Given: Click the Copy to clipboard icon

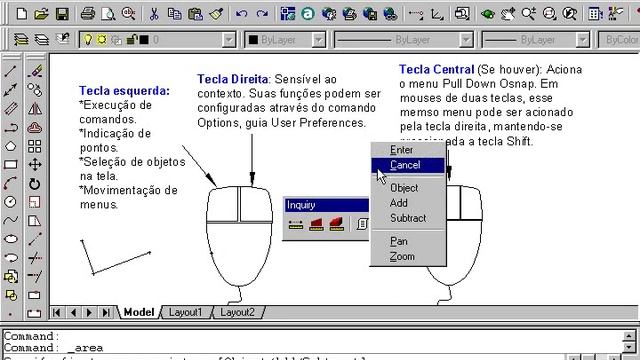Looking at the screenshot, I should (174, 14).
